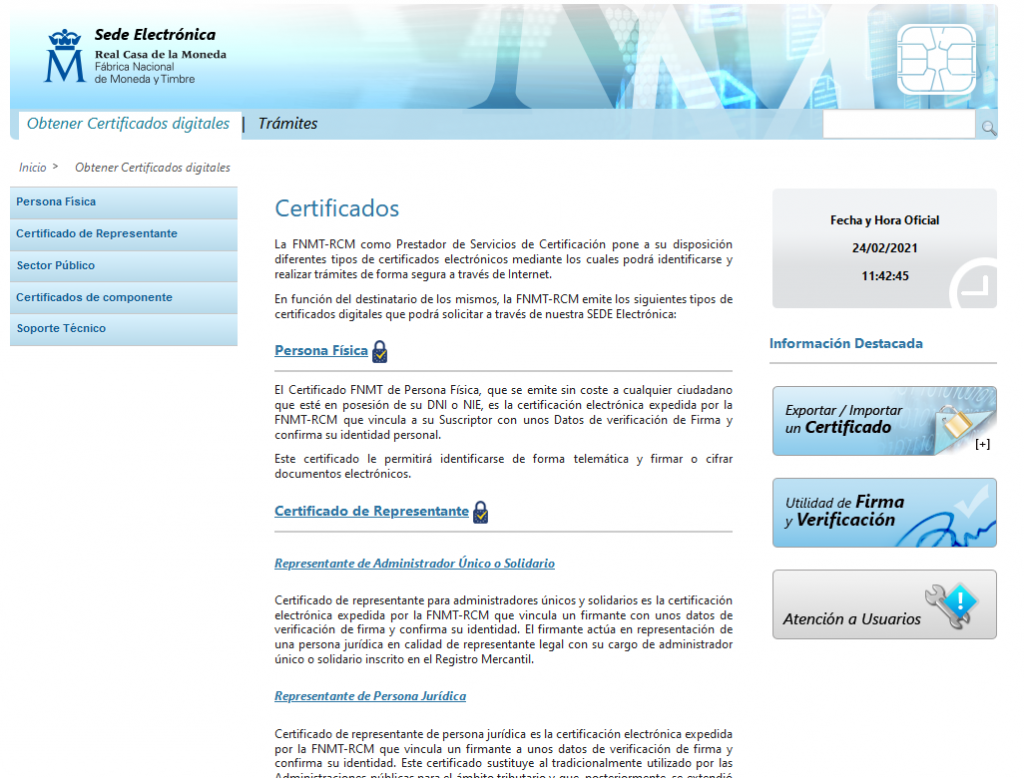Click the Sede Electrónica header title
This screenshot has height=778, width=1024.
point(155,35)
